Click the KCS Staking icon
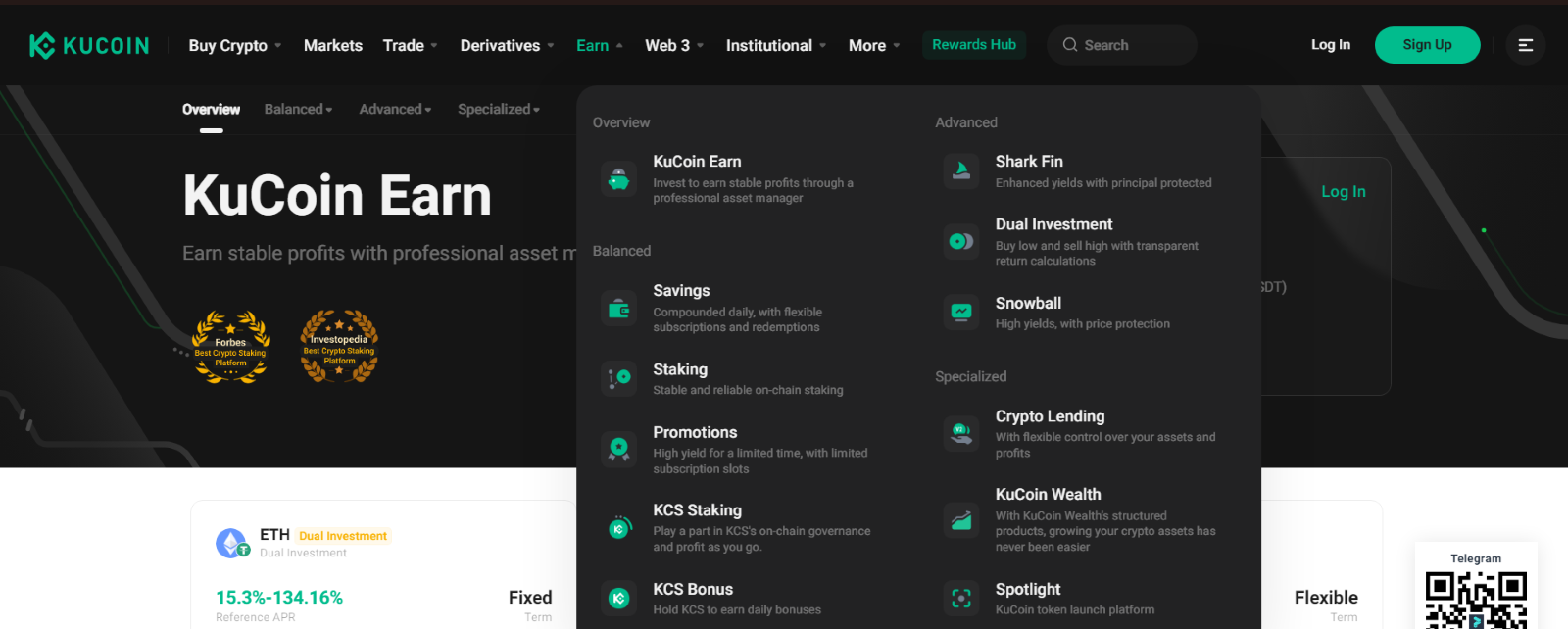Image resolution: width=1568 pixels, height=629 pixels. click(x=618, y=527)
